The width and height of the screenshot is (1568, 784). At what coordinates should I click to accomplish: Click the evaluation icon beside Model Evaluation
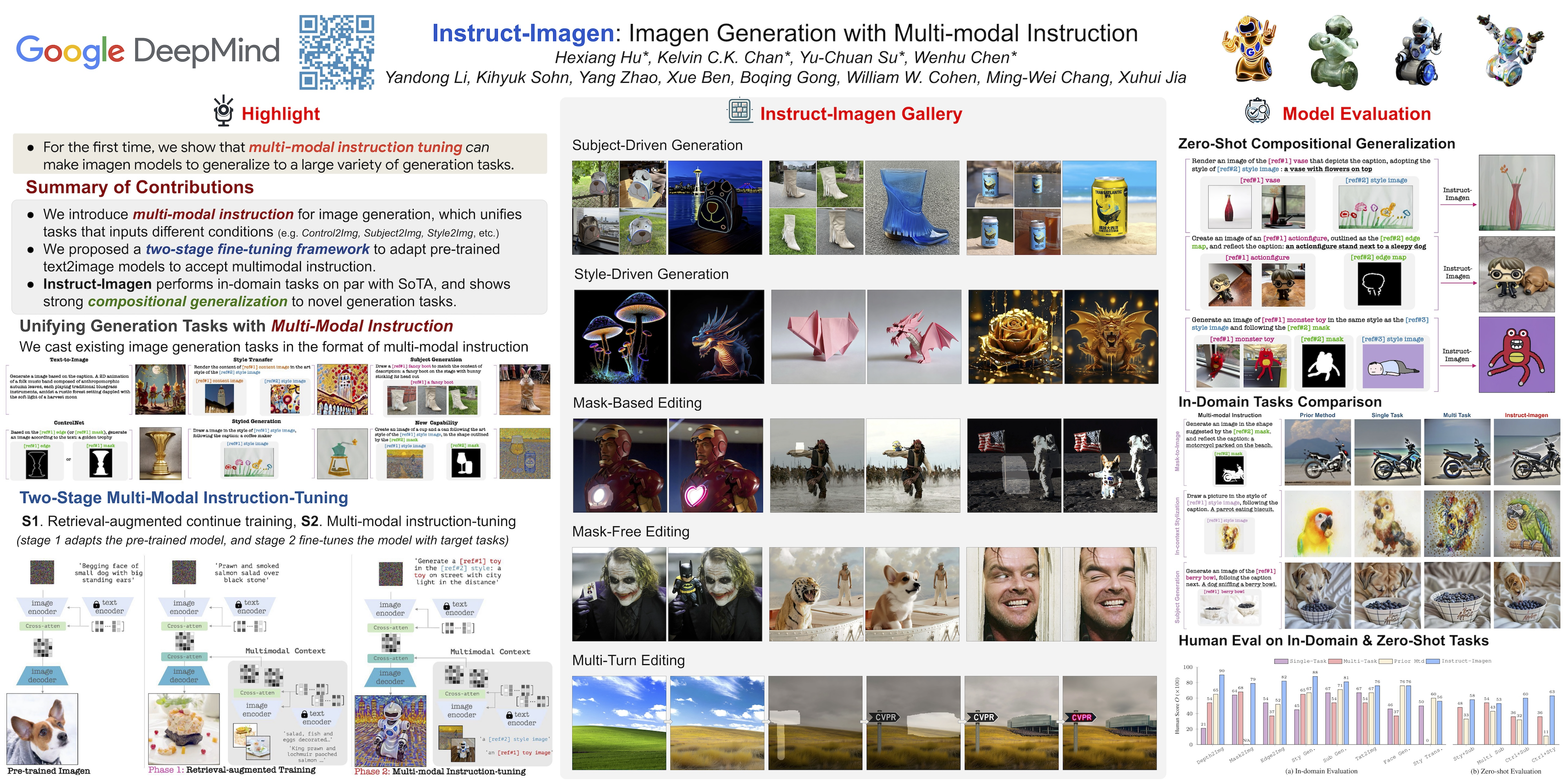pyautogui.click(x=1257, y=111)
